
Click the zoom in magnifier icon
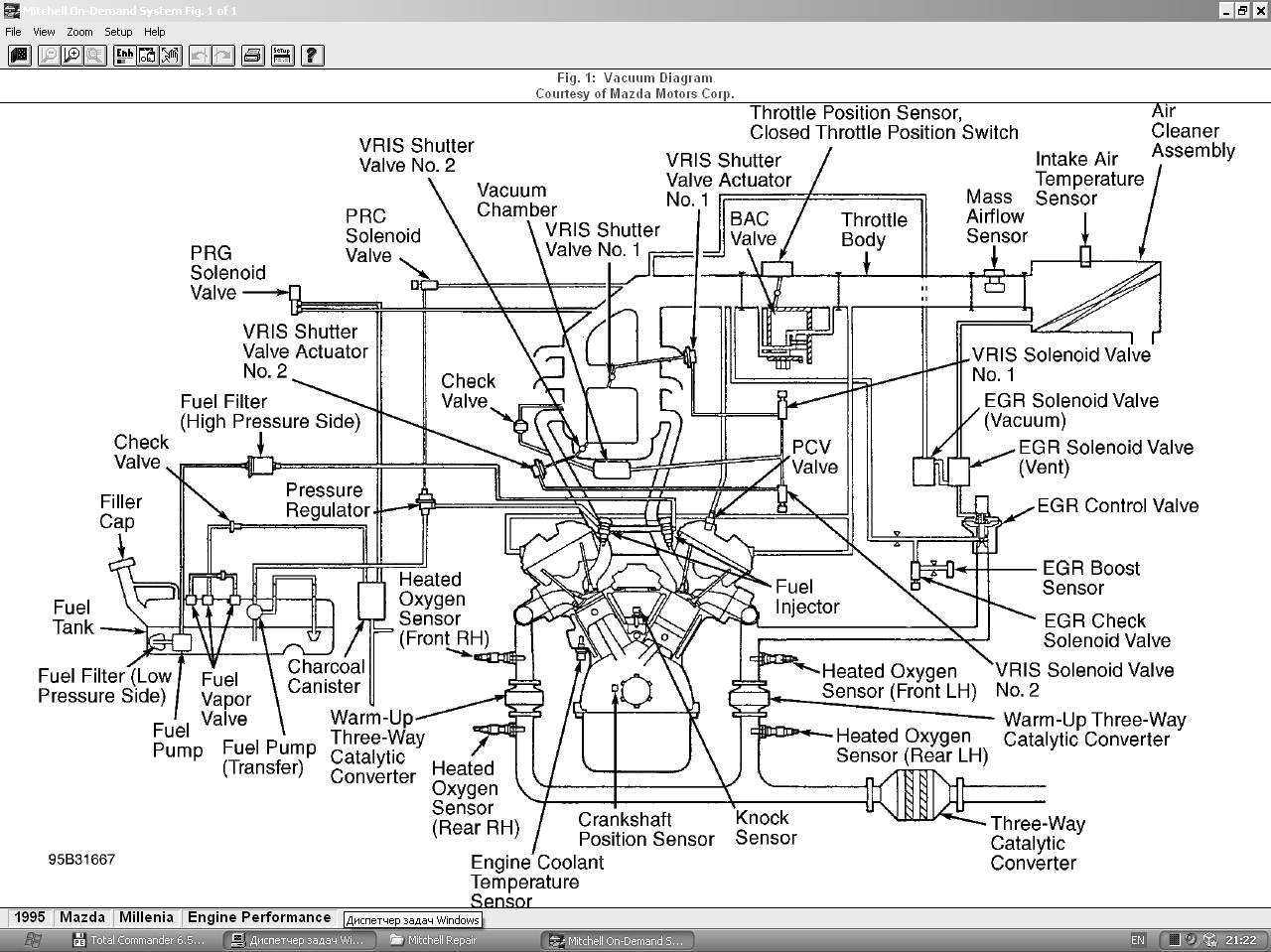click(x=71, y=56)
